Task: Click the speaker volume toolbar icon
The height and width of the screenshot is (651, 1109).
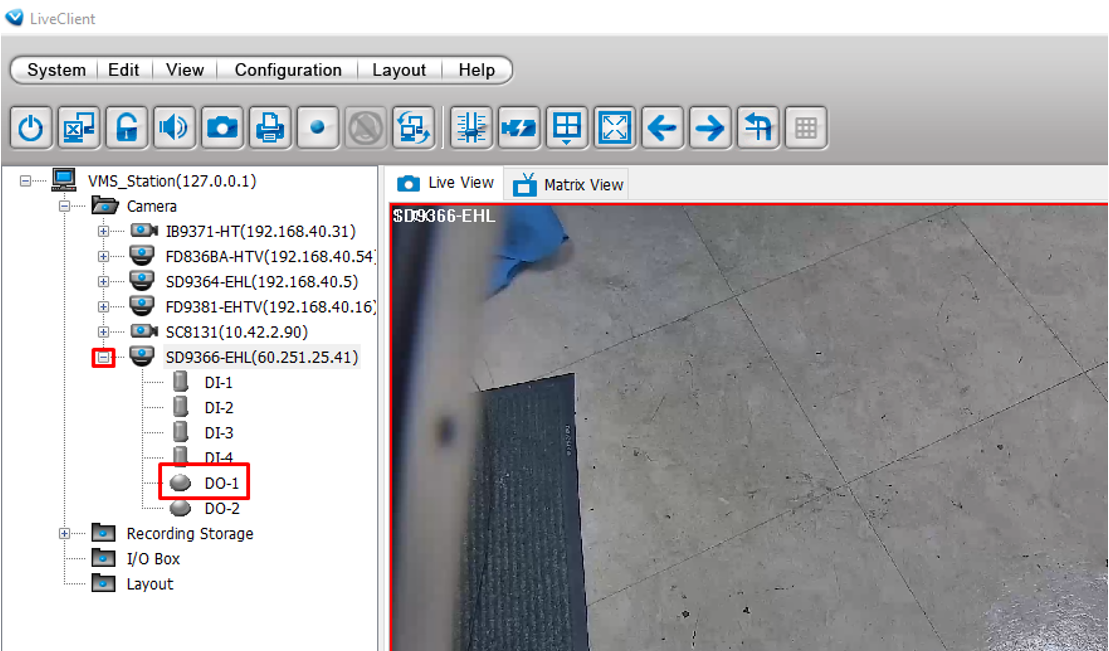Action: [174, 128]
